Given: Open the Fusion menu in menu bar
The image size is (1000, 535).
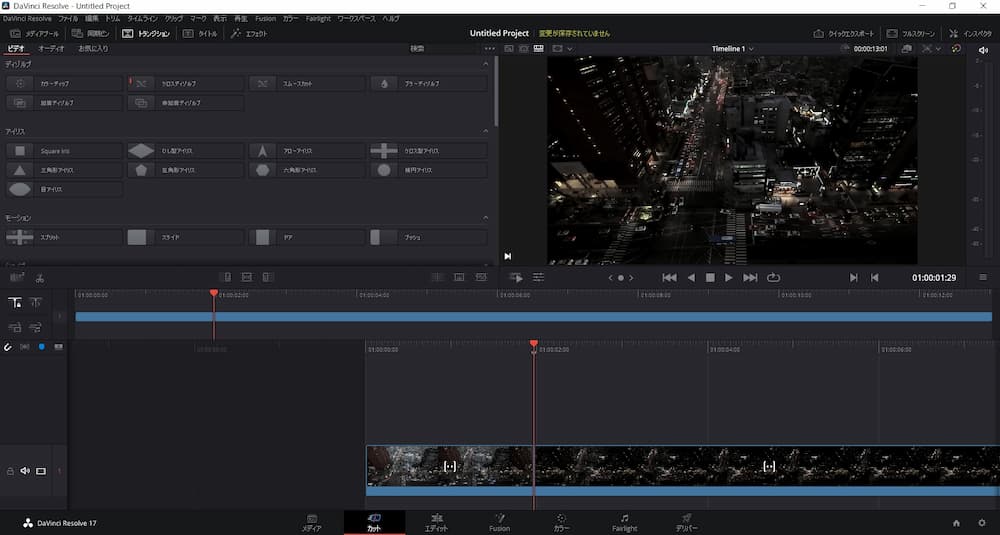Looking at the screenshot, I should tap(265, 18).
